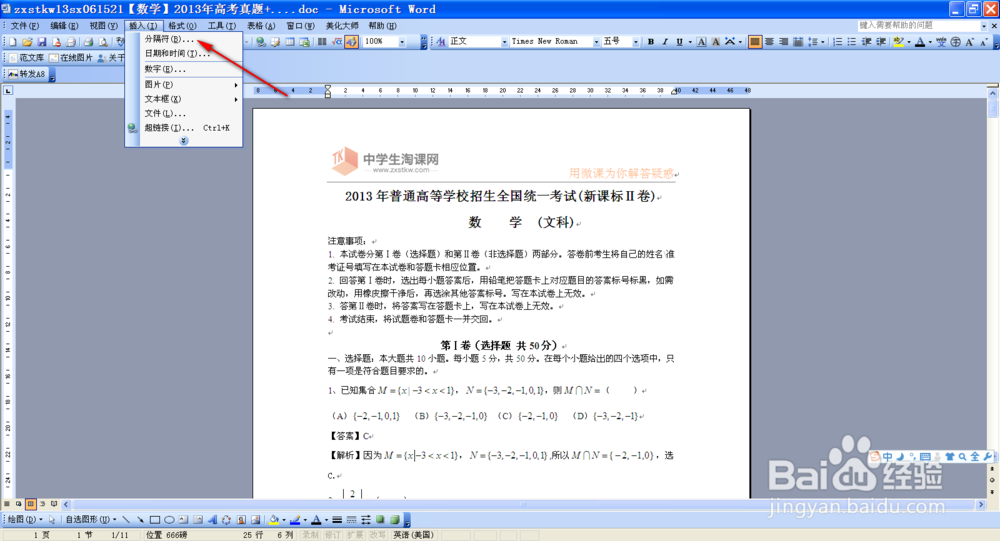This screenshot has height=541, width=1000.
Task: Decrease paragraph indent
Action: [867, 41]
